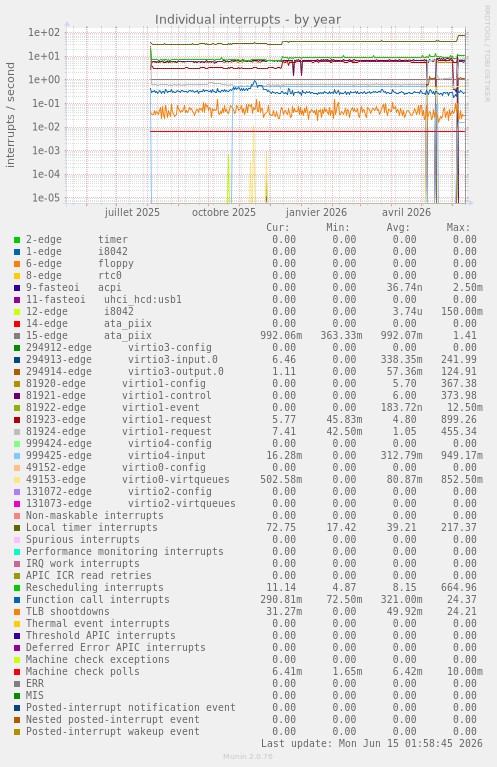The width and height of the screenshot is (497, 767).
Task: Click the swatch beside 12-edge i8042
Action: 17,312
